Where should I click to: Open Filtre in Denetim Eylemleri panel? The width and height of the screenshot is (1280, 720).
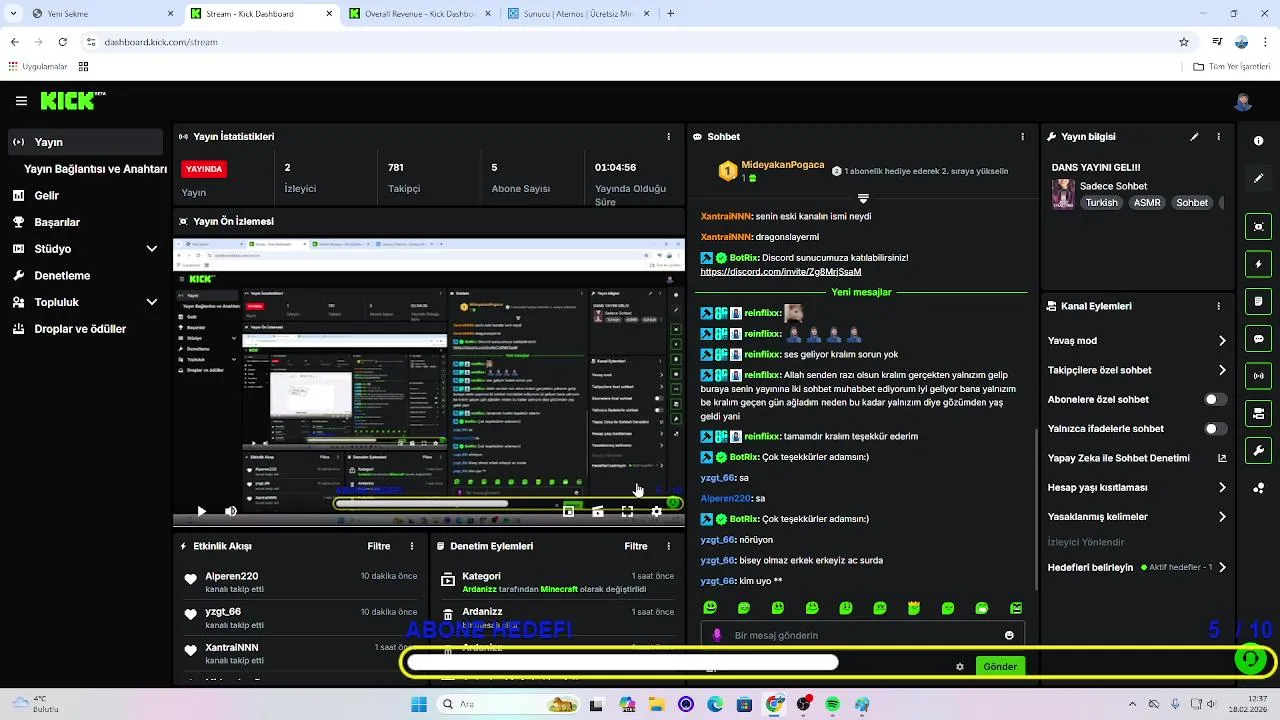[636, 546]
